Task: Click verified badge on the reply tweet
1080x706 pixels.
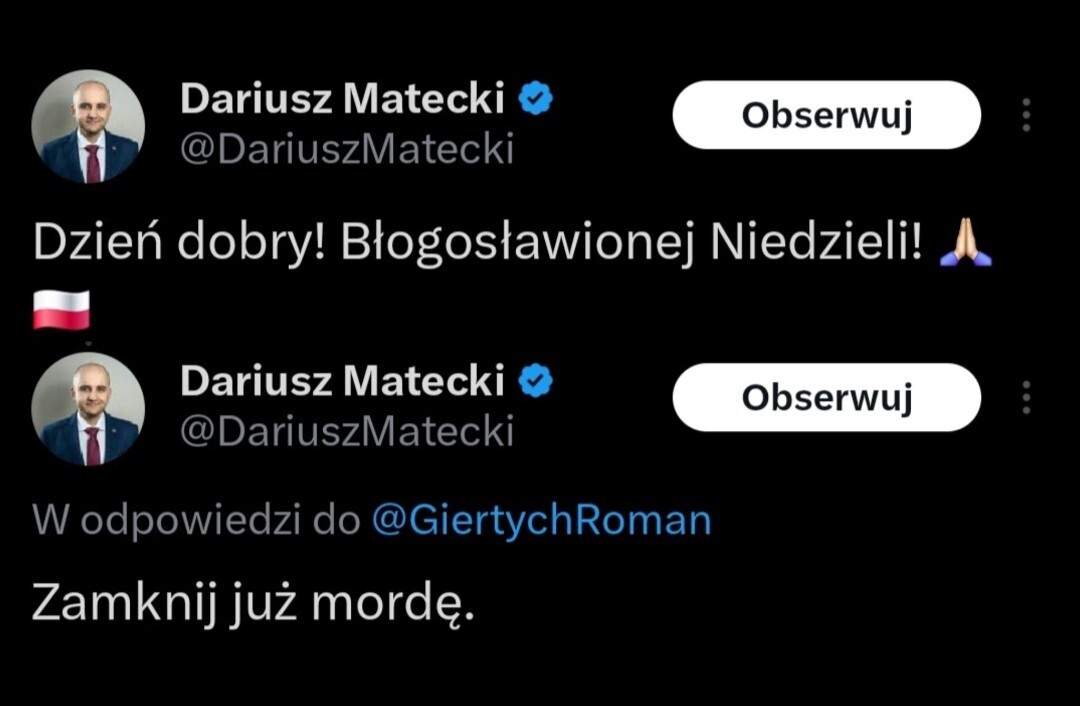Action: (x=537, y=381)
